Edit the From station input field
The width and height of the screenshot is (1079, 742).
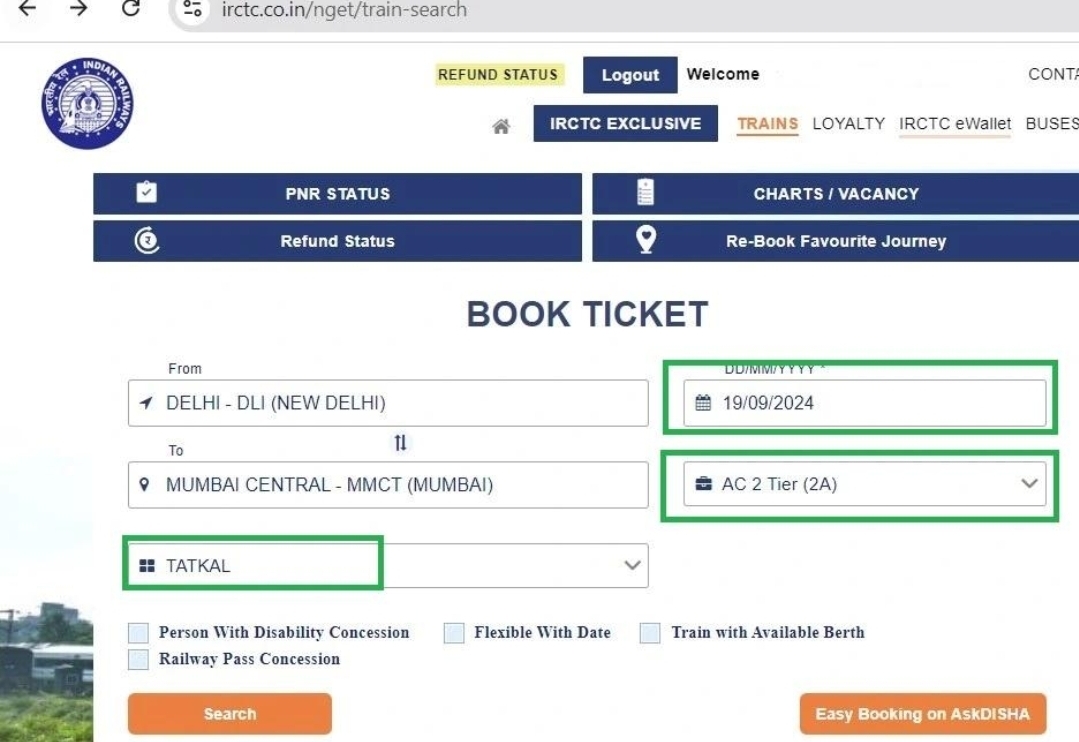point(388,403)
